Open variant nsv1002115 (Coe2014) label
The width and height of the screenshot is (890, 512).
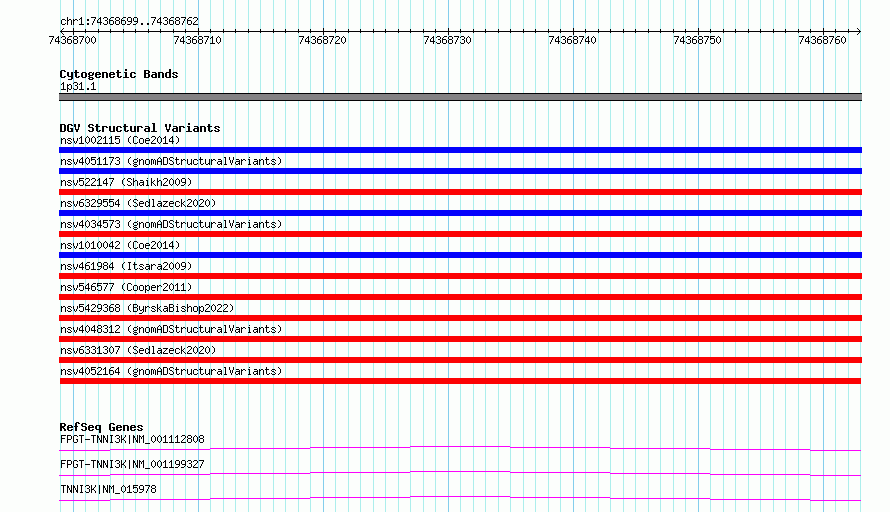120,140
